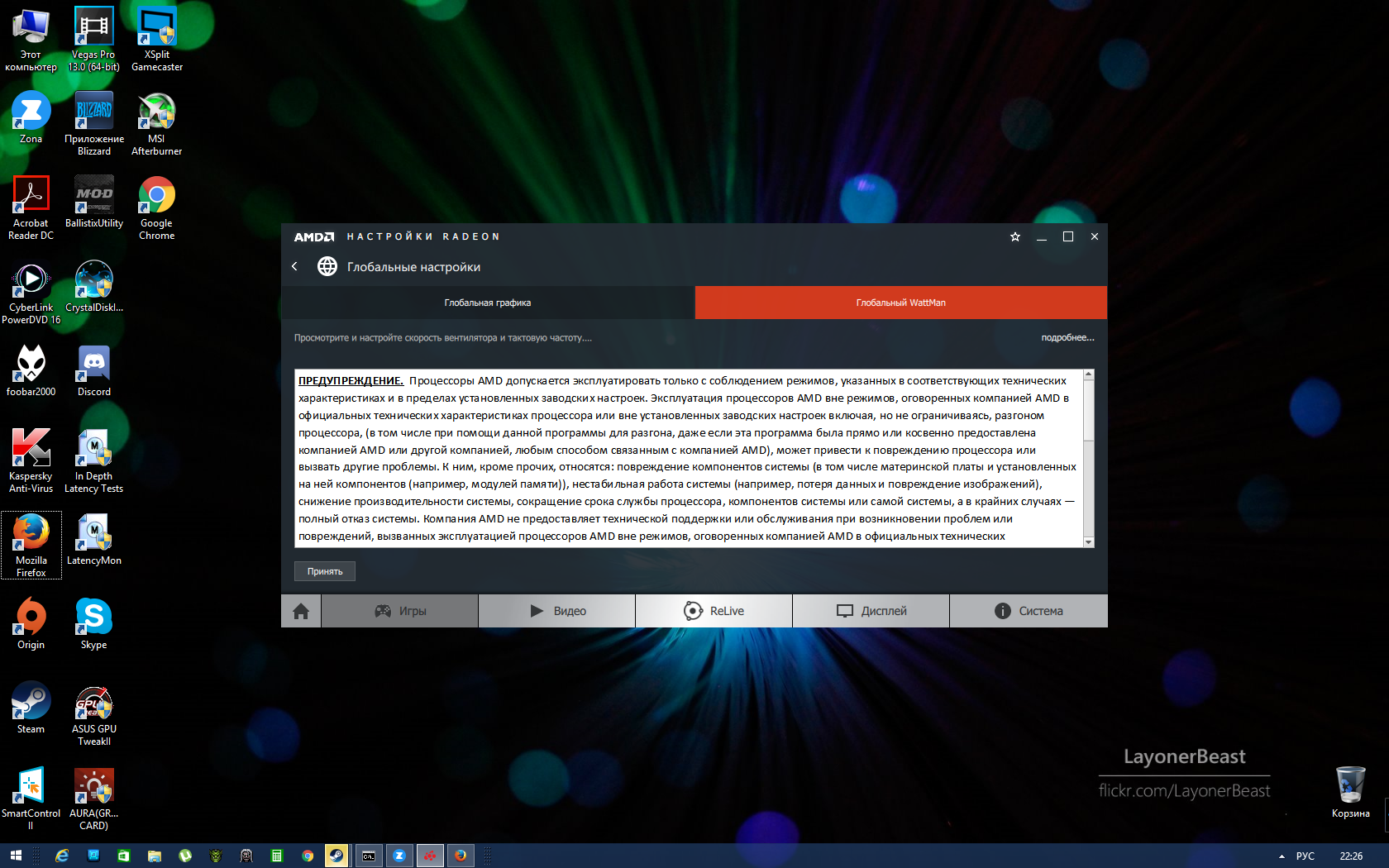Open the Windows Store from the taskbar

pos(123,856)
